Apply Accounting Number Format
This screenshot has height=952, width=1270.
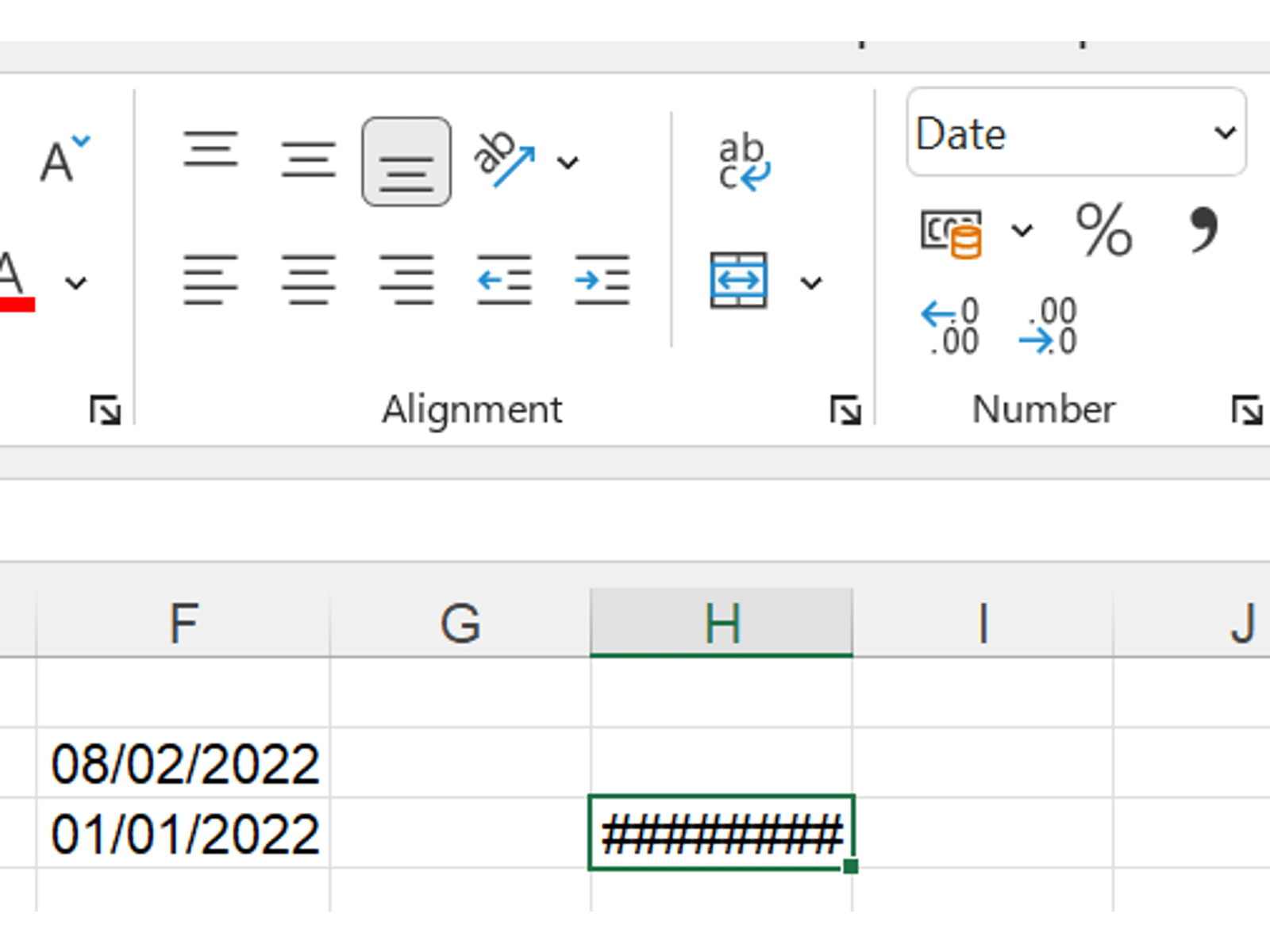[x=951, y=232]
